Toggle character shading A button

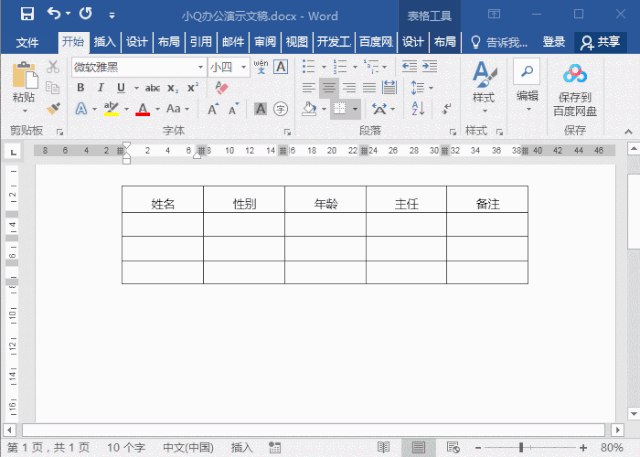[260, 109]
